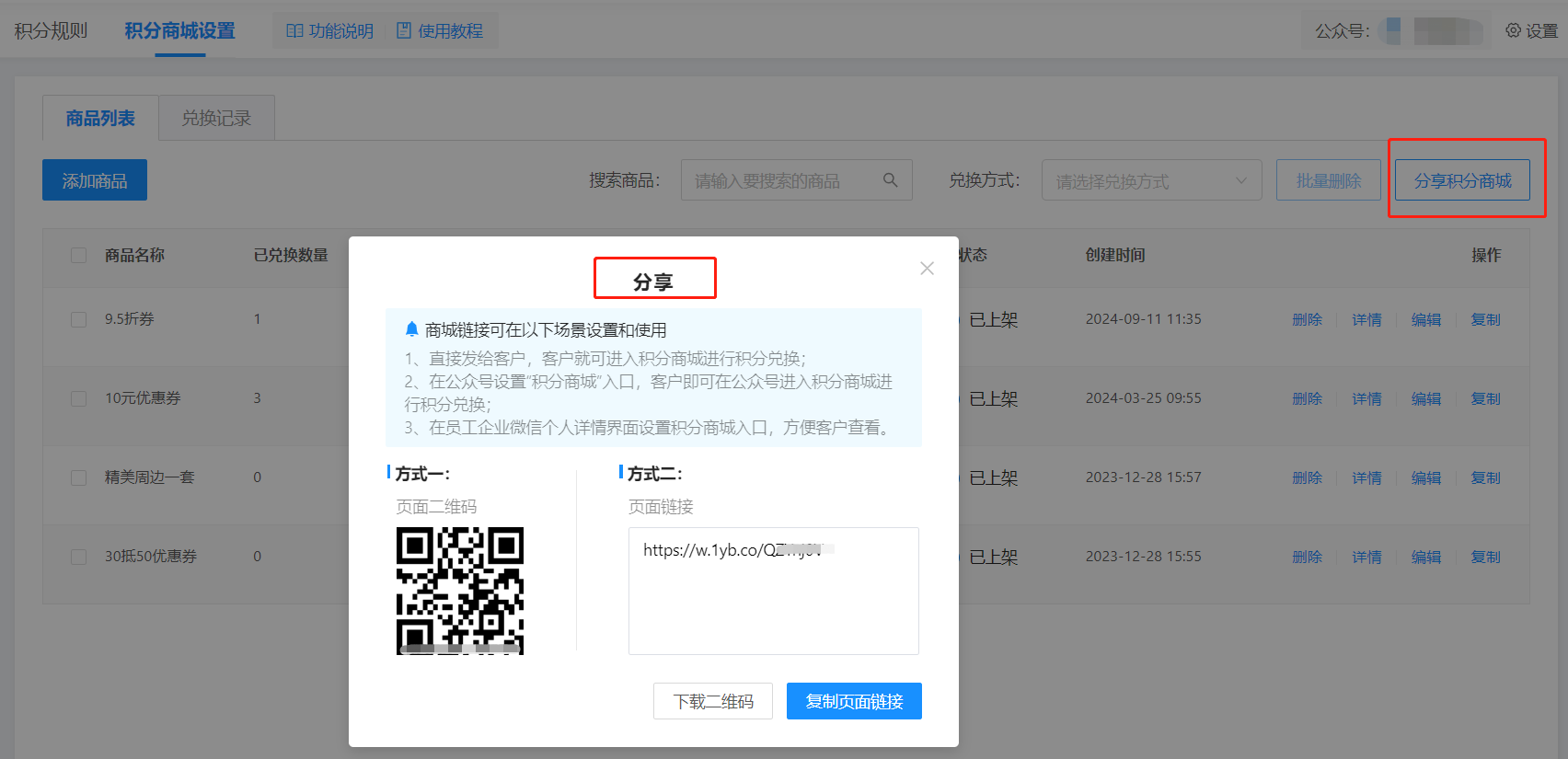Click the 批量删除 button
The height and width of the screenshot is (759, 1568).
pos(1329,180)
